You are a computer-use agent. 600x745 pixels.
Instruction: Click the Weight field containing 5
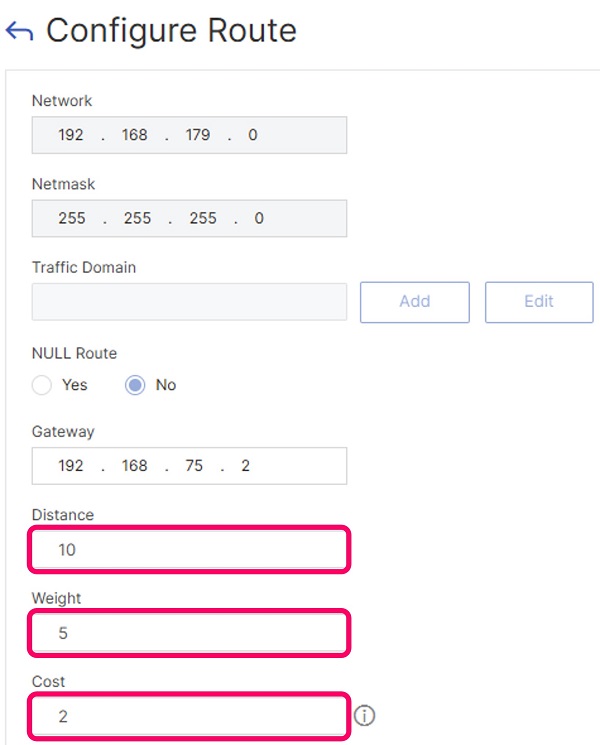[189, 632]
